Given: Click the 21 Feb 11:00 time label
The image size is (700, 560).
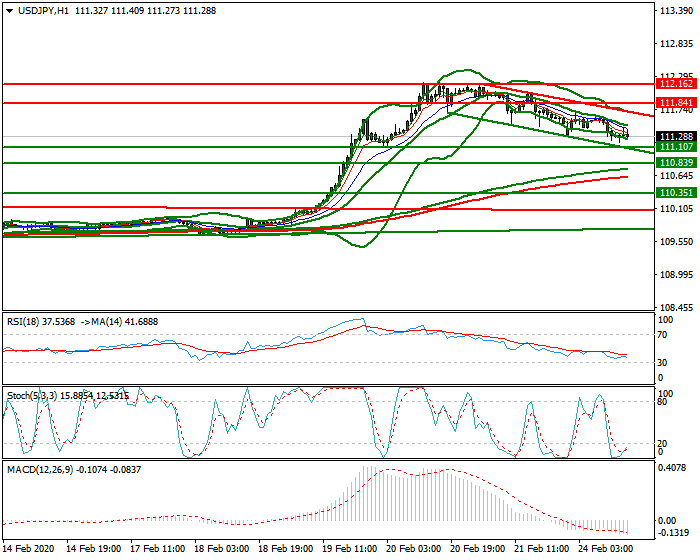Looking at the screenshot, I should coord(542,548).
